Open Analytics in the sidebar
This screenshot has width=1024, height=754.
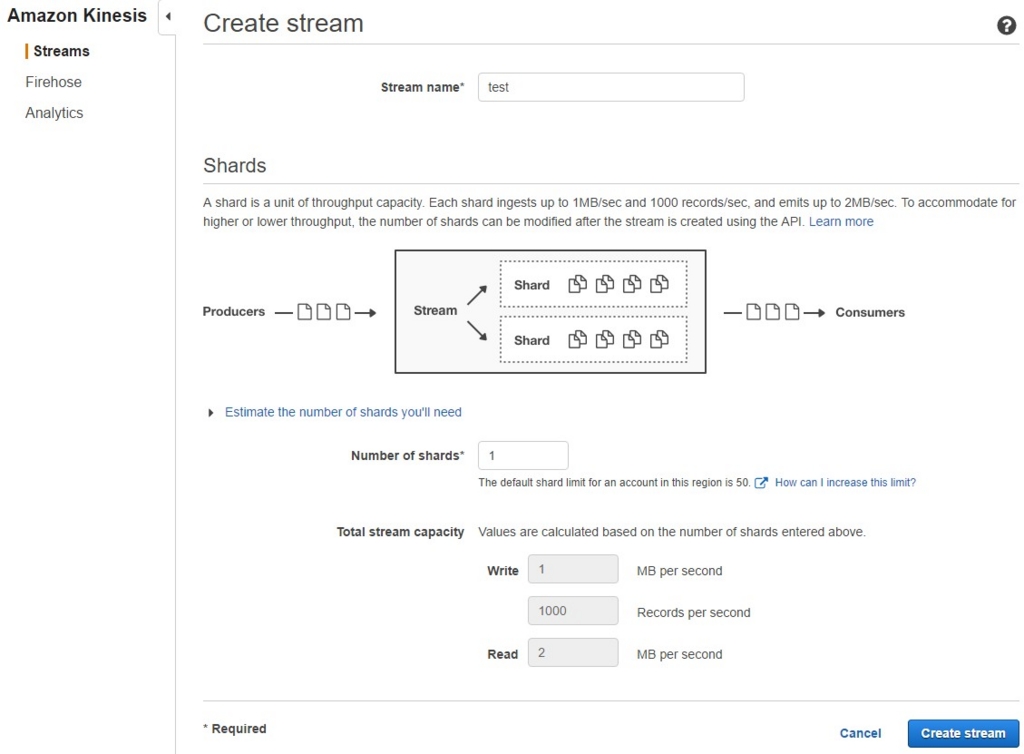[54, 112]
